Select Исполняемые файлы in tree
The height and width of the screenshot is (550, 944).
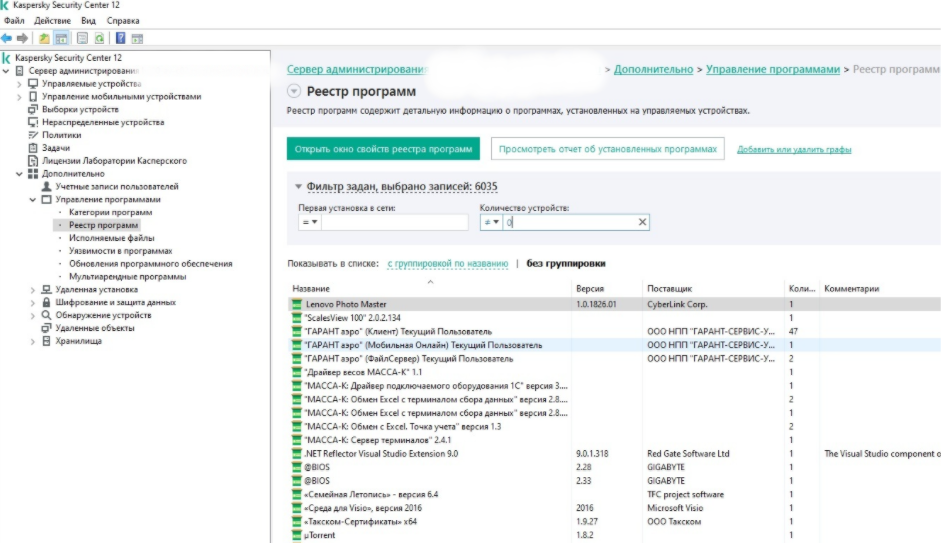111,238
